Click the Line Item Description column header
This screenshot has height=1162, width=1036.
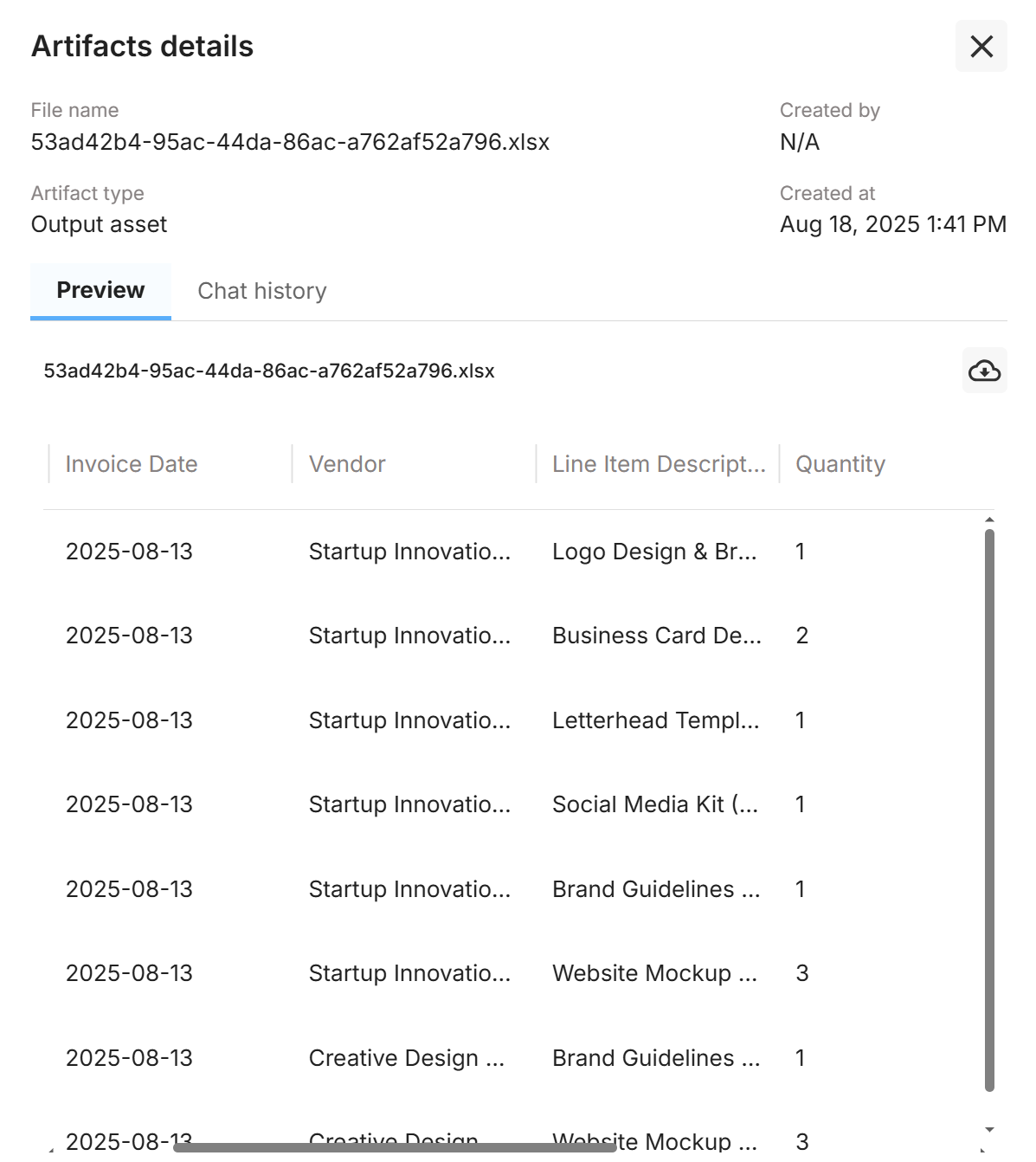(x=658, y=464)
